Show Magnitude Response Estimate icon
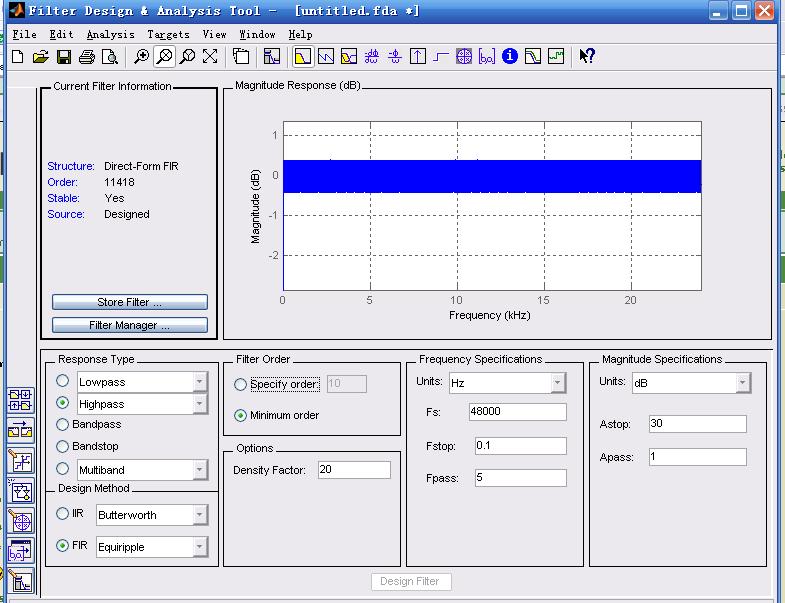 (533, 57)
